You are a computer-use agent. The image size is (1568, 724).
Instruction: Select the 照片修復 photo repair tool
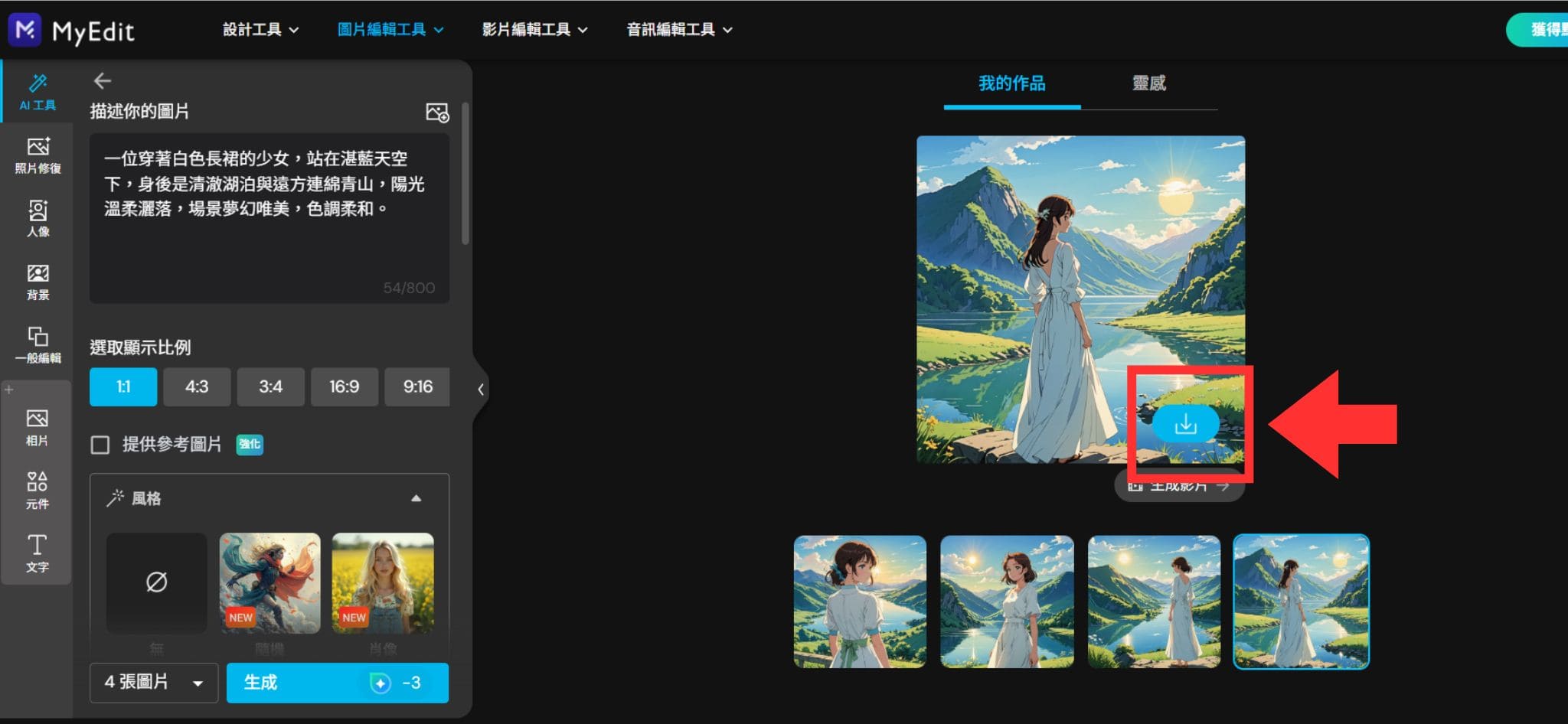tap(38, 155)
